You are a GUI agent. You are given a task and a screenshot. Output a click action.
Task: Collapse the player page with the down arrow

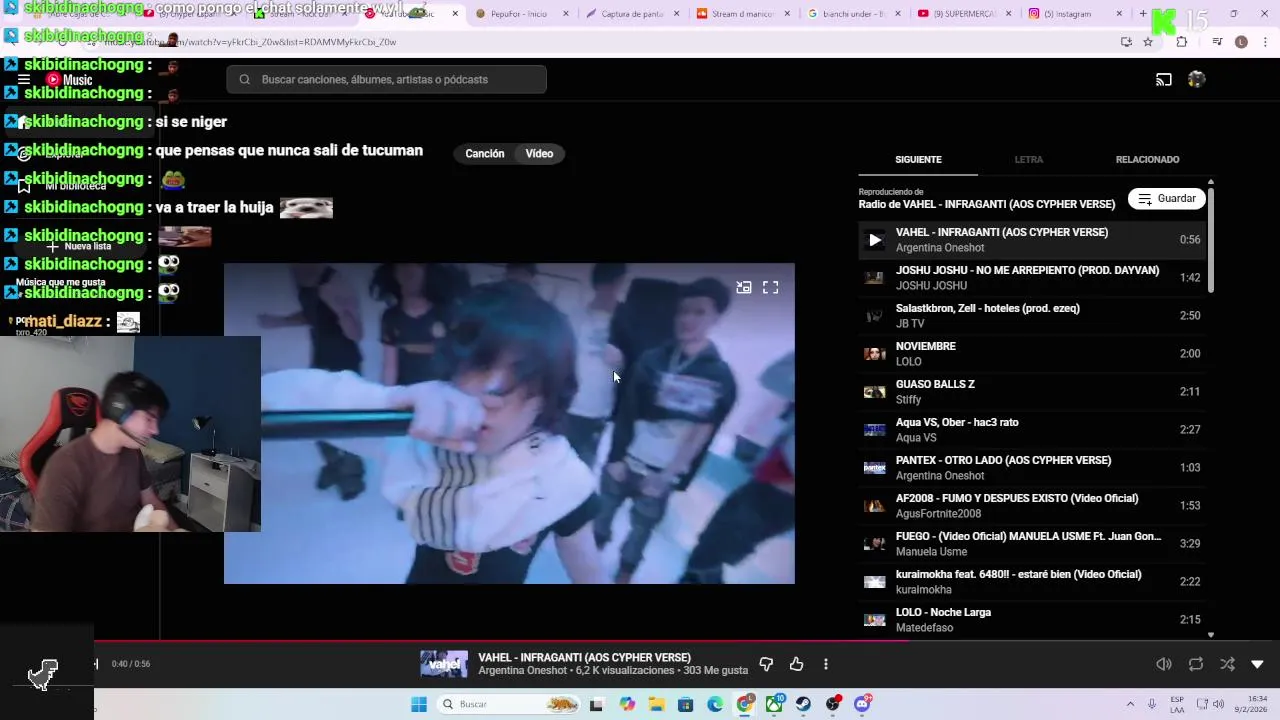tap(1258, 664)
